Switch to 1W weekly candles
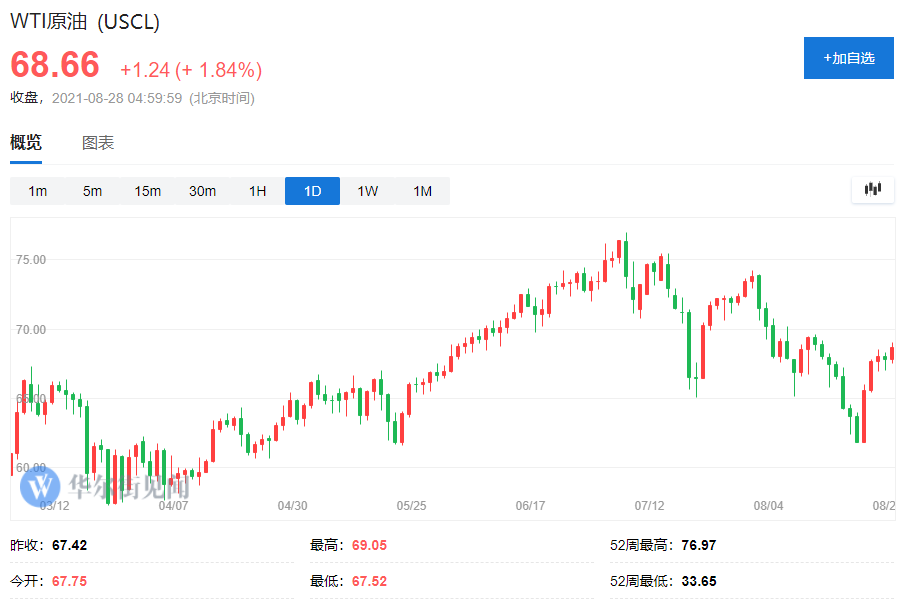 (368, 191)
